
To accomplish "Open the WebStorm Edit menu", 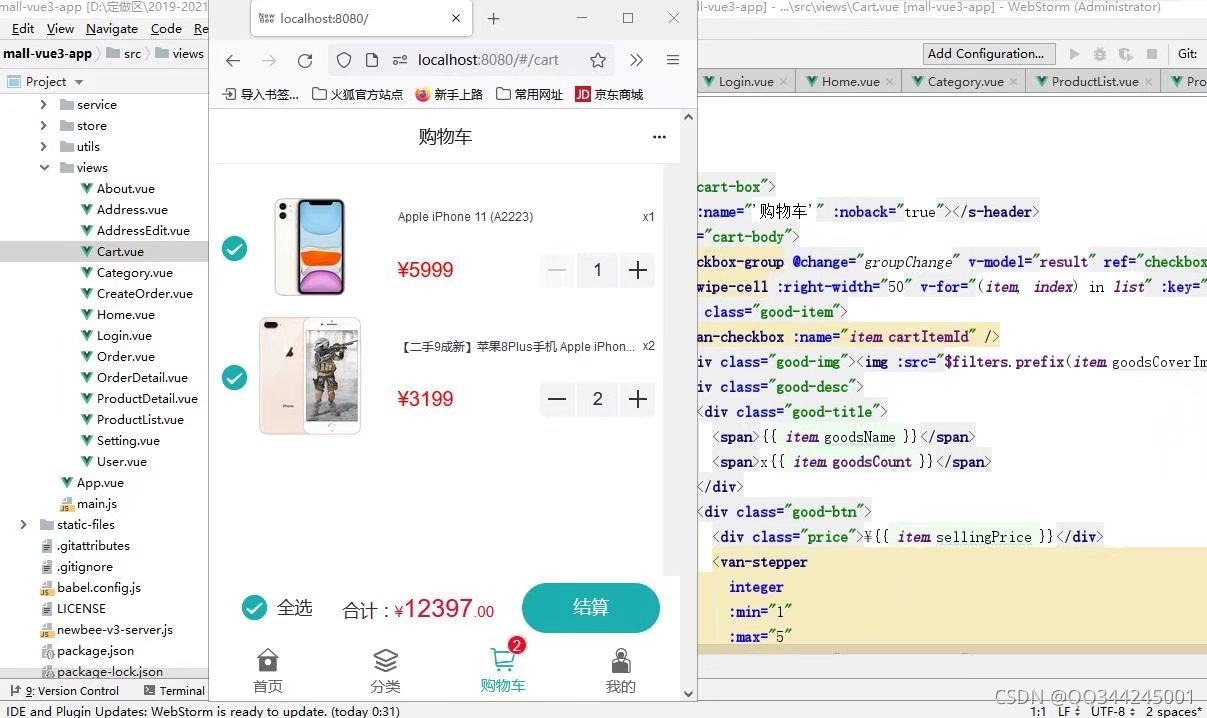I will (22, 29).
